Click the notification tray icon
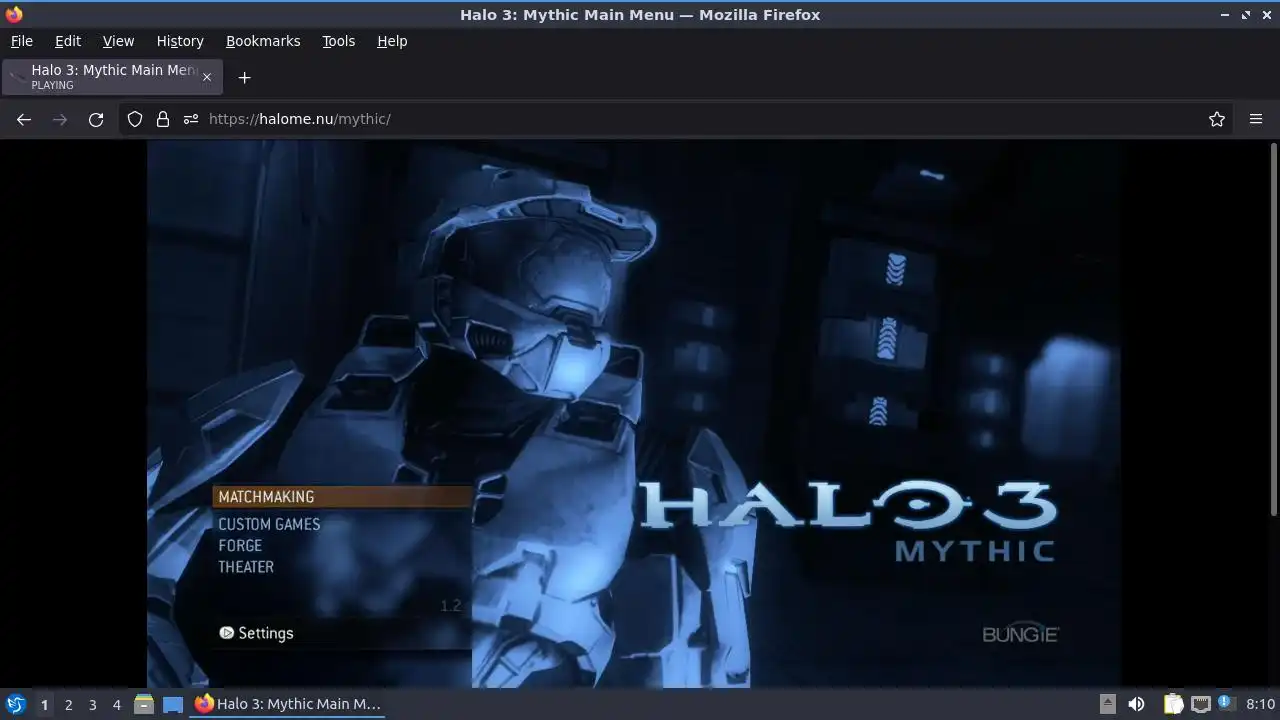 coord(1227,703)
